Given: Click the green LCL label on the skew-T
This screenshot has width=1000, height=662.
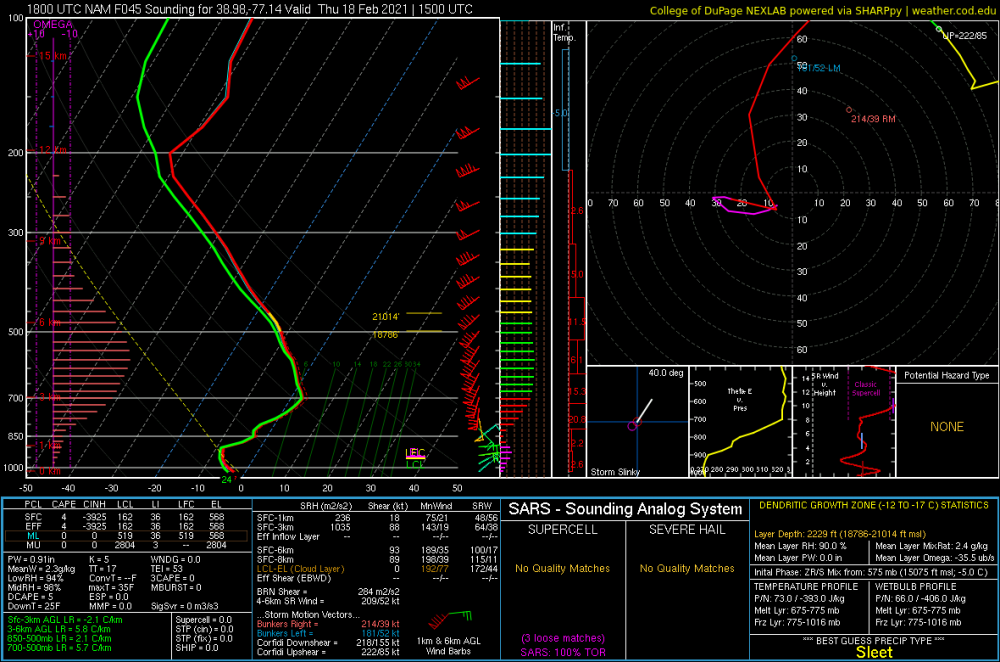Looking at the screenshot, I should [x=415, y=464].
